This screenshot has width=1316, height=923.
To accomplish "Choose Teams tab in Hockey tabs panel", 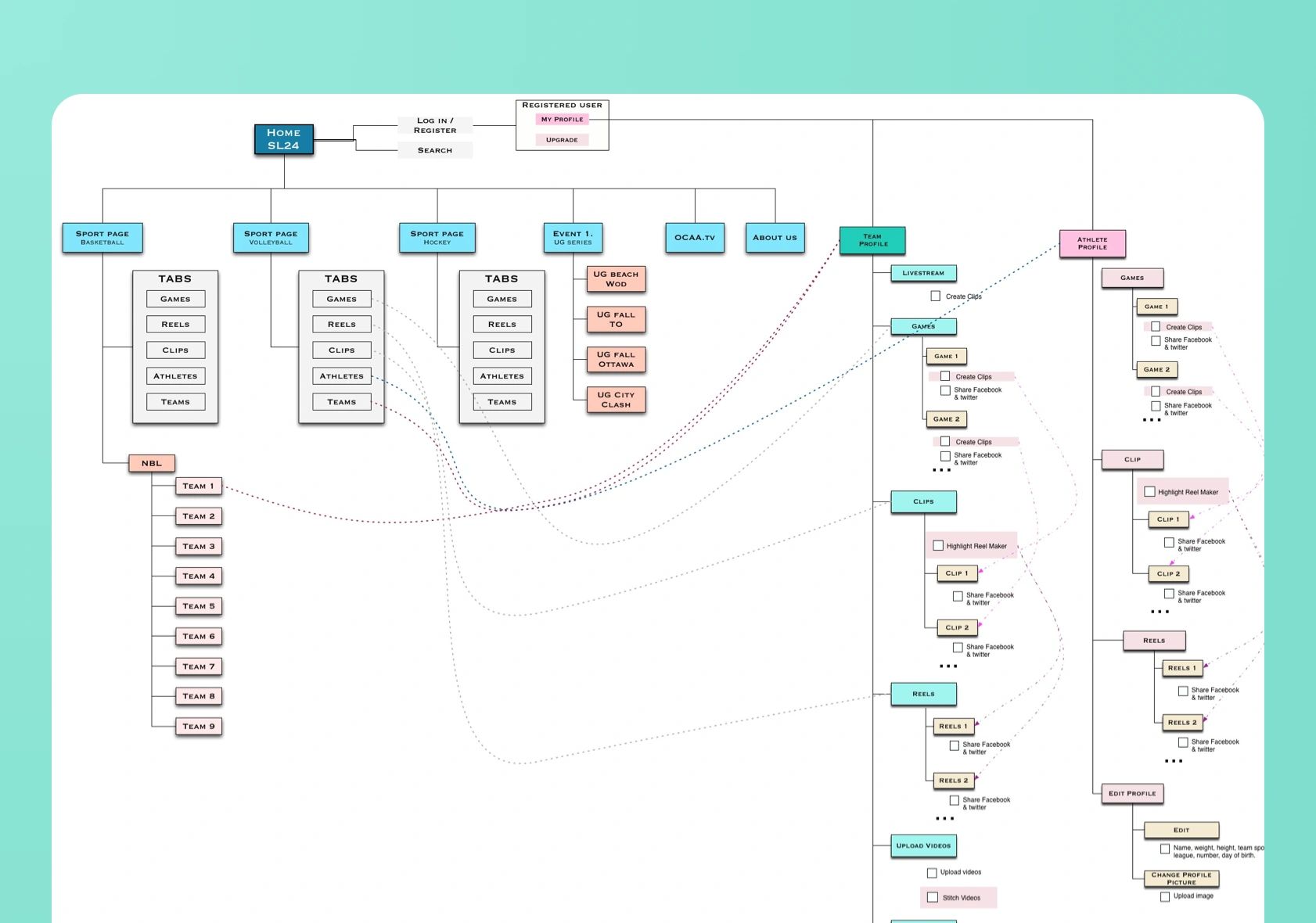I will click(x=502, y=402).
